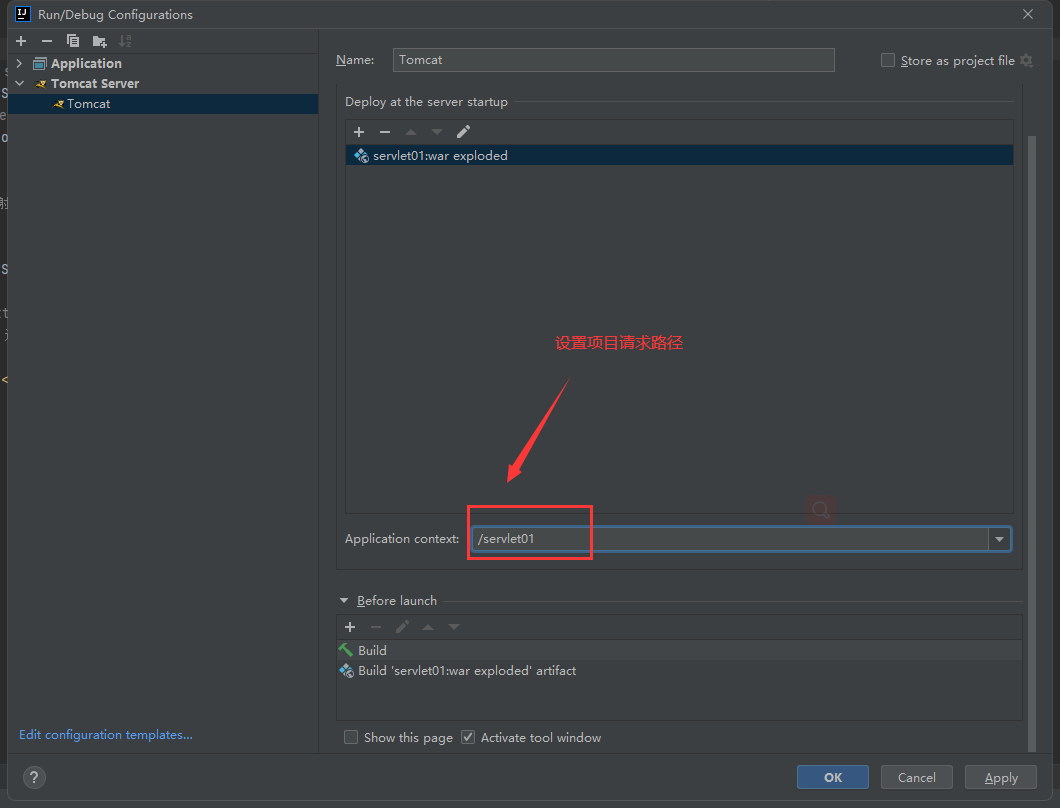Move deployment artifact up
This screenshot has width=1060, height=808.
pyautogui.click(x=411, y=132)
